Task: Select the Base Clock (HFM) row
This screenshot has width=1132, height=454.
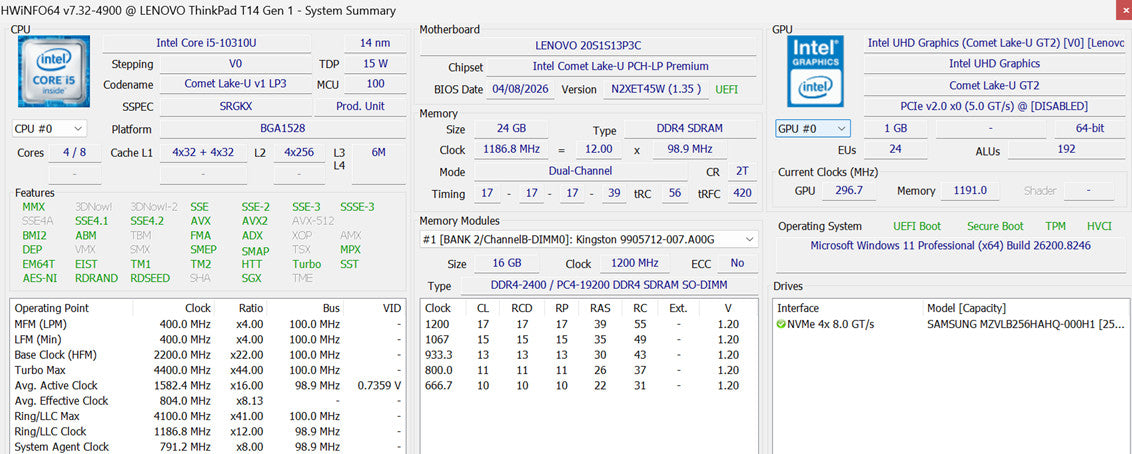Action: click(x=208, y=355)
